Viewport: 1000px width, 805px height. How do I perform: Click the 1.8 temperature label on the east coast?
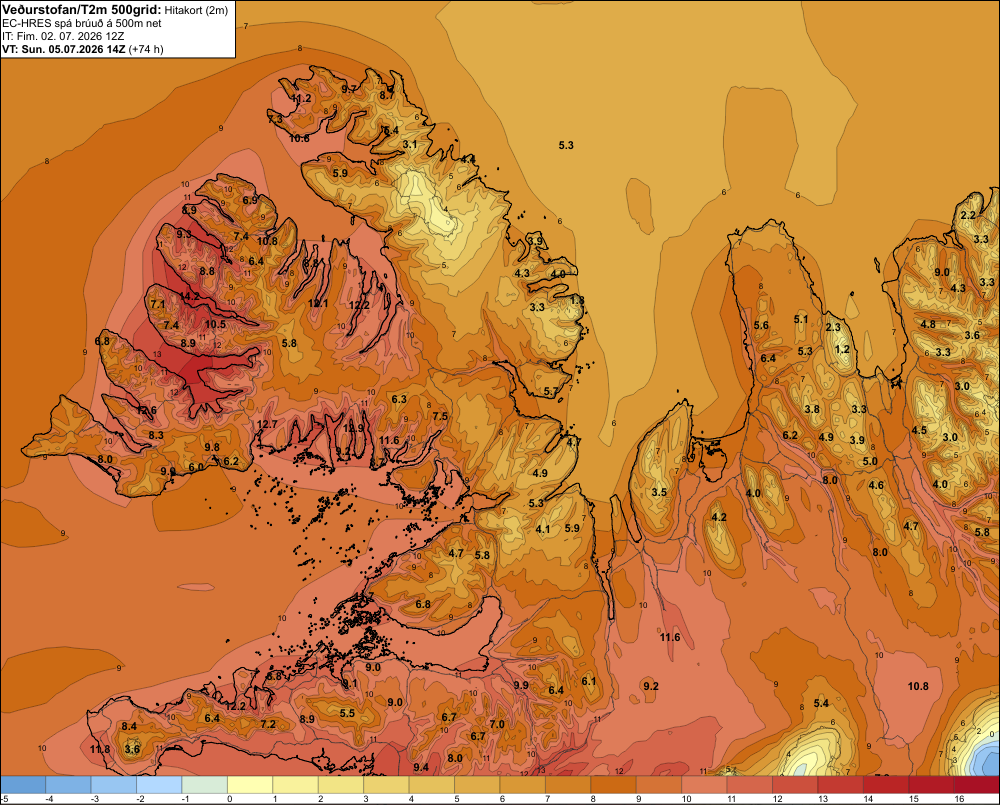(577, 300)
